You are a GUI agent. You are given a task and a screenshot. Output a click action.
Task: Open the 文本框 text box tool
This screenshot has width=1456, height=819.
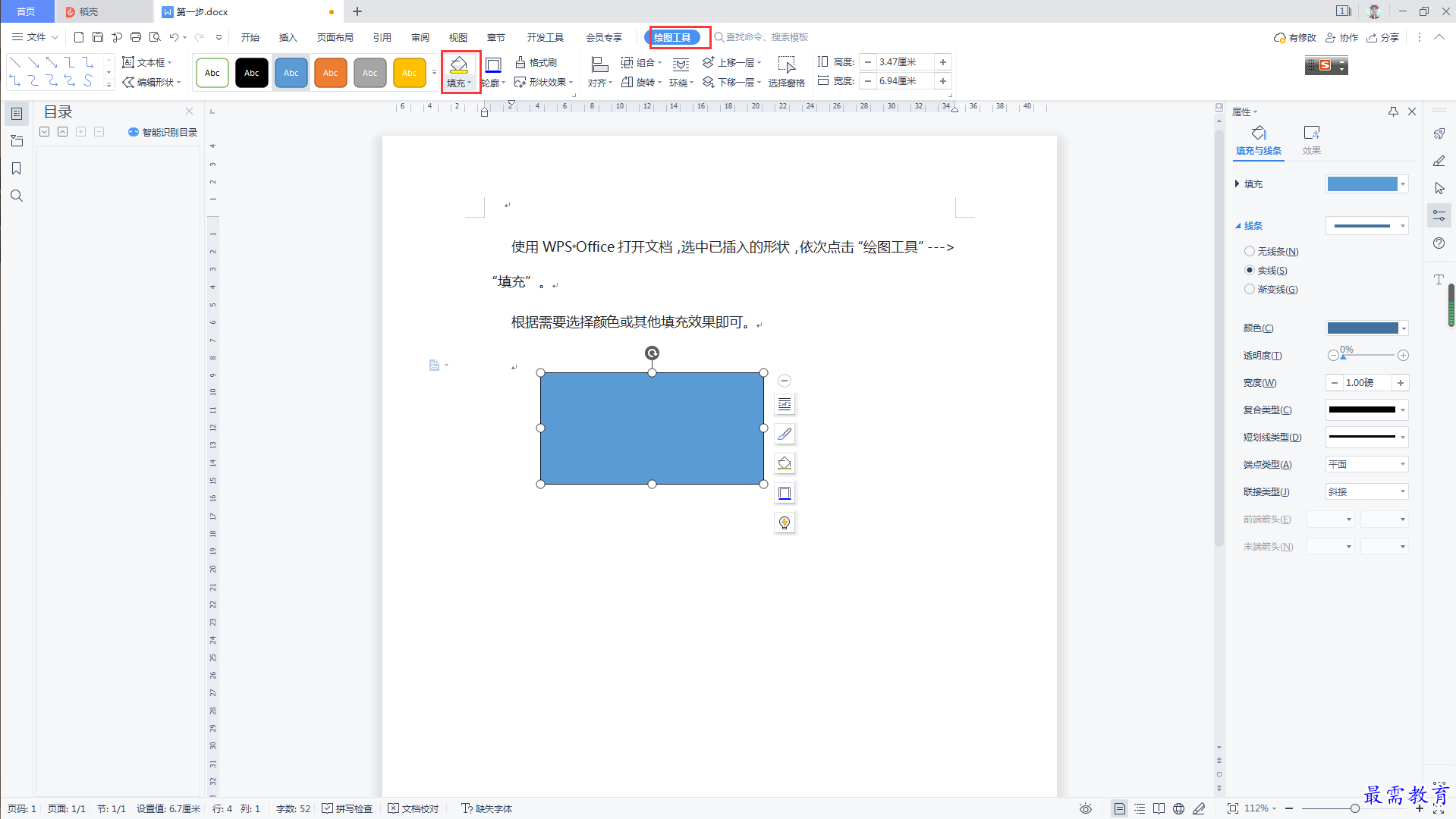[x=147, y=62]
